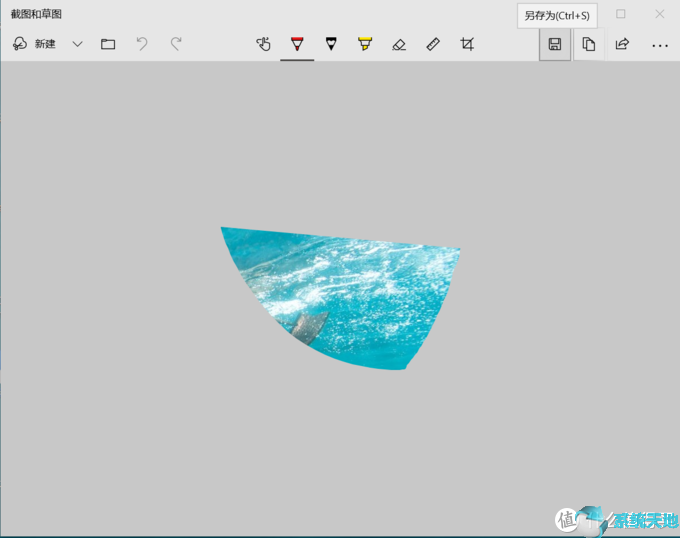The image size is (680, 538).
Task: Select the black pencil tool
Action: click(x=331, y=44)
